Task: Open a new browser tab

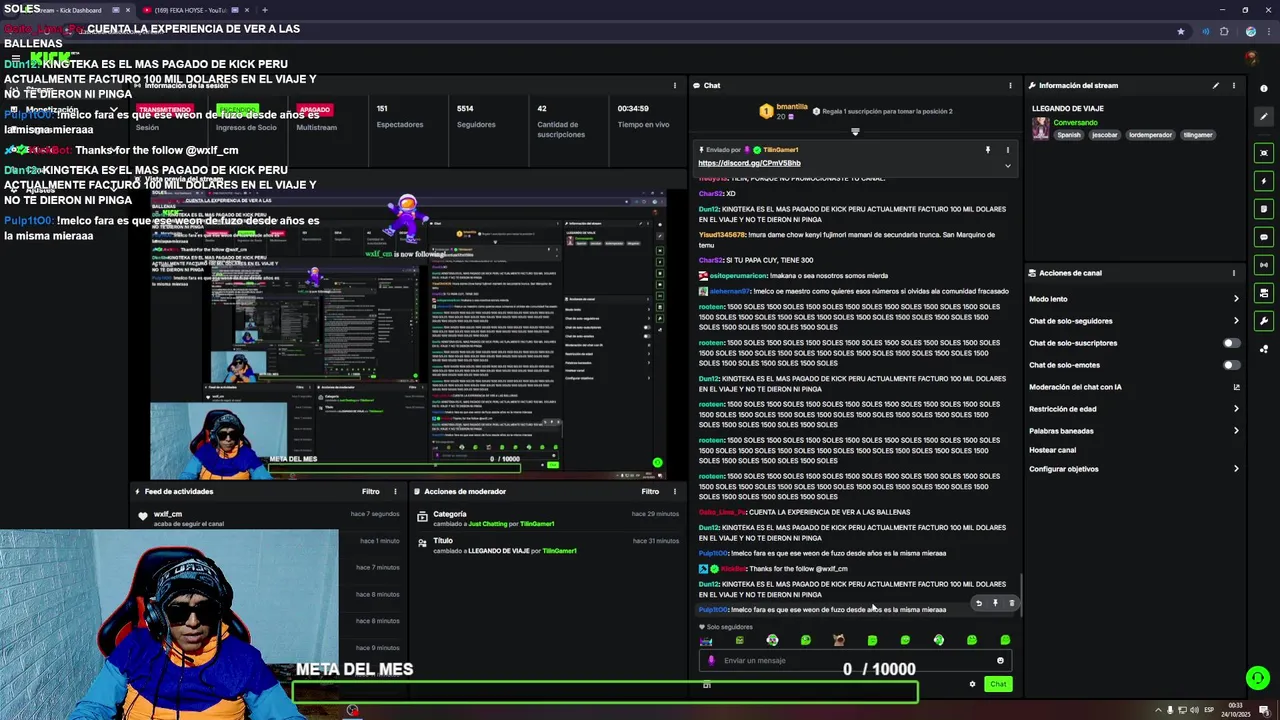Action: coord(265,10)
